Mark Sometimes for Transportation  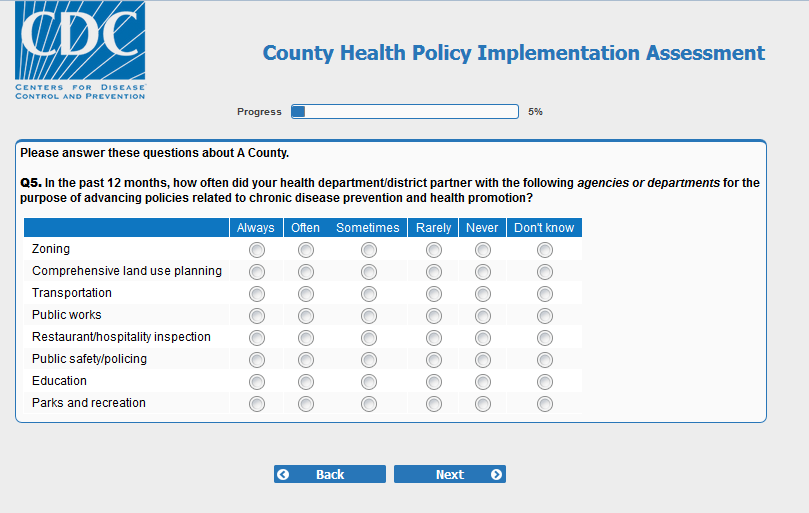pyautogui.click(x=369, y=294)
